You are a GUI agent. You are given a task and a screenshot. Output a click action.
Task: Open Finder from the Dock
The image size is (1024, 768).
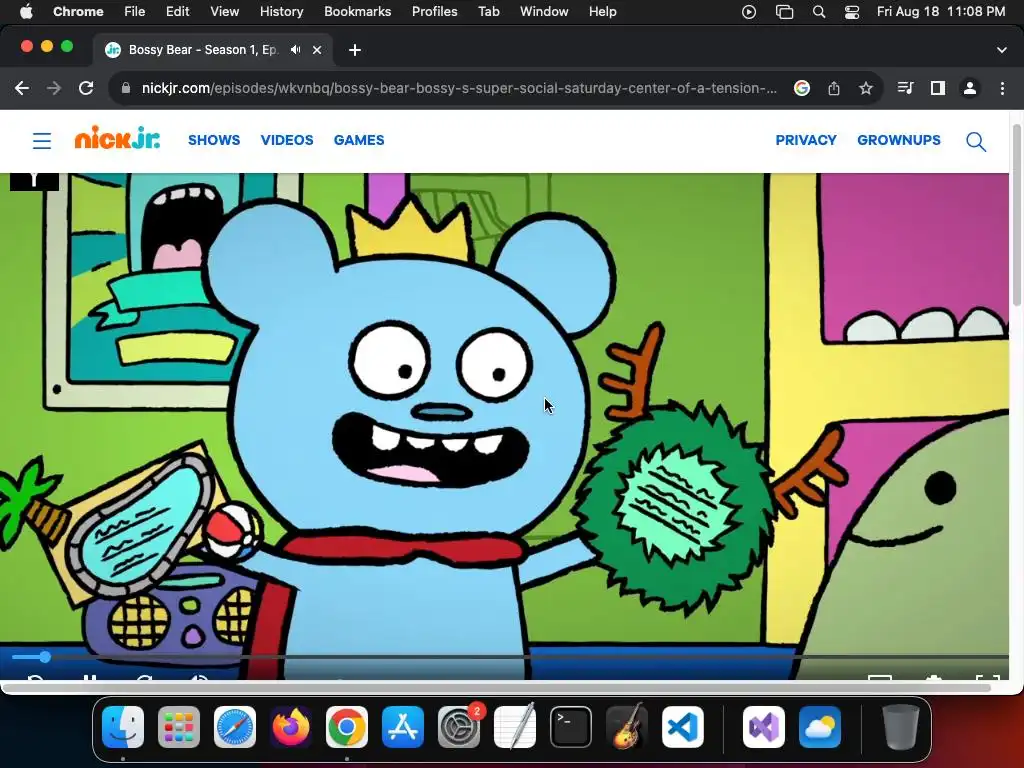[123, 727]
